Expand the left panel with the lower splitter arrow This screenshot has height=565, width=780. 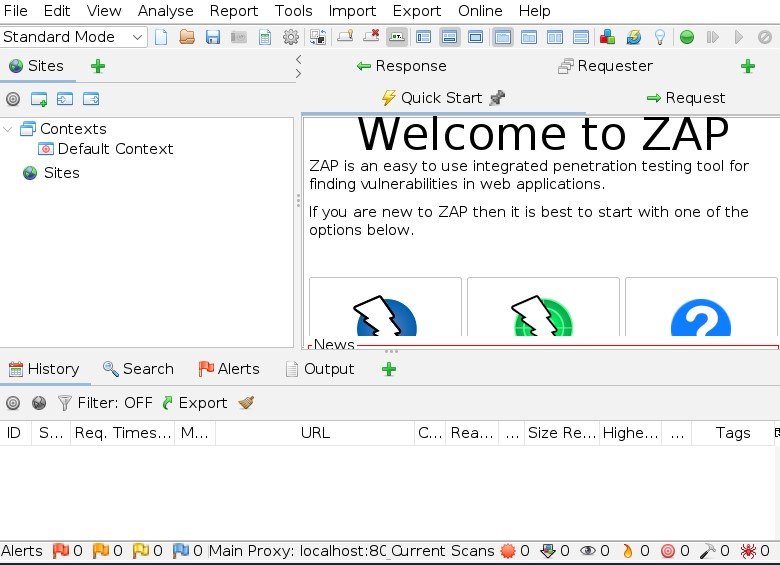click(x=298, y=74)
